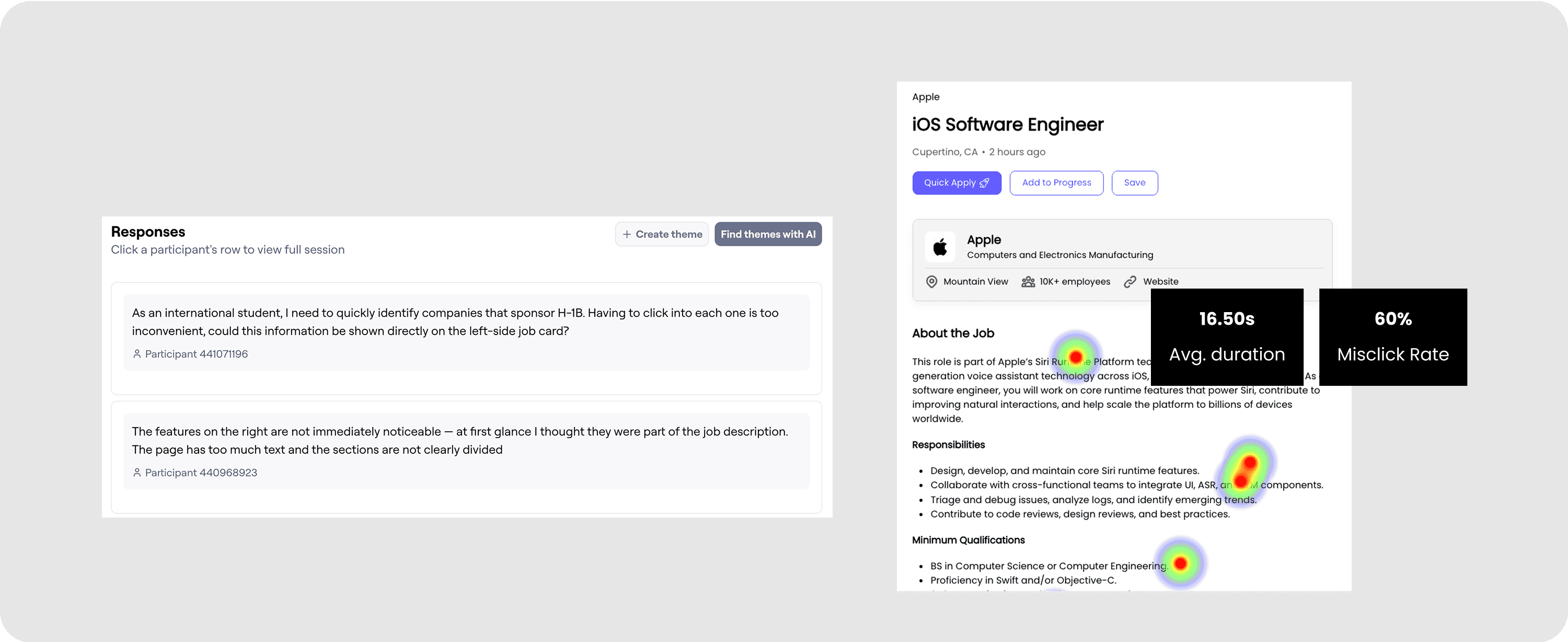1568x642 pixels.
Task: Click the Apple company logo icon
Action: point(940,247)
